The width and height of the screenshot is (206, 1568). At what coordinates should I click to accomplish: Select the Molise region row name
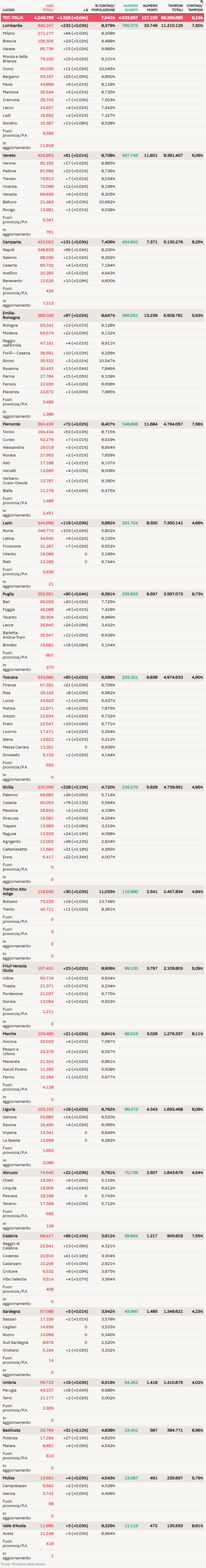(9, 1478)
